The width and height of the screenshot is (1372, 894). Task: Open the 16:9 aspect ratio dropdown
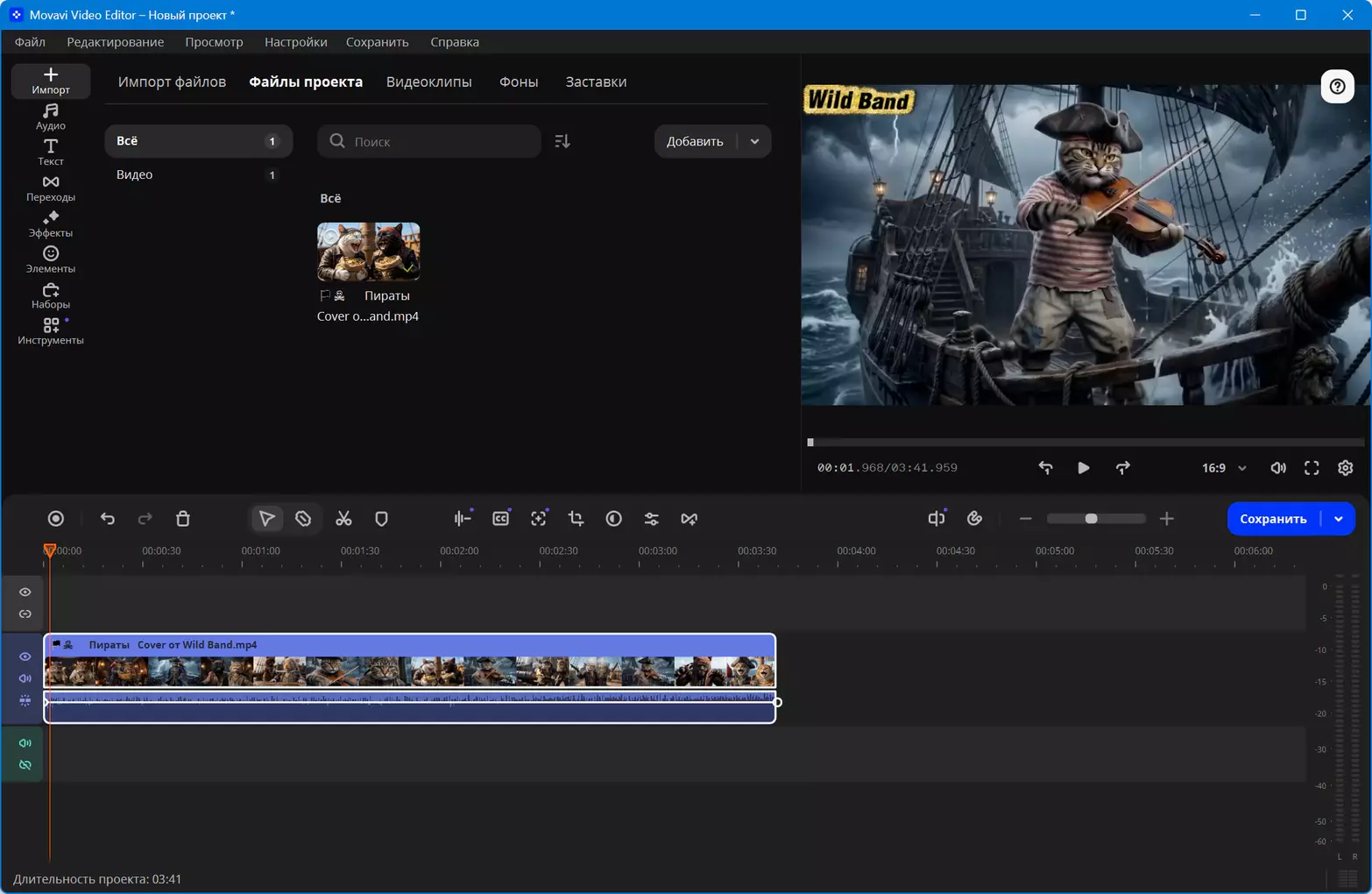click(1224, 468)
